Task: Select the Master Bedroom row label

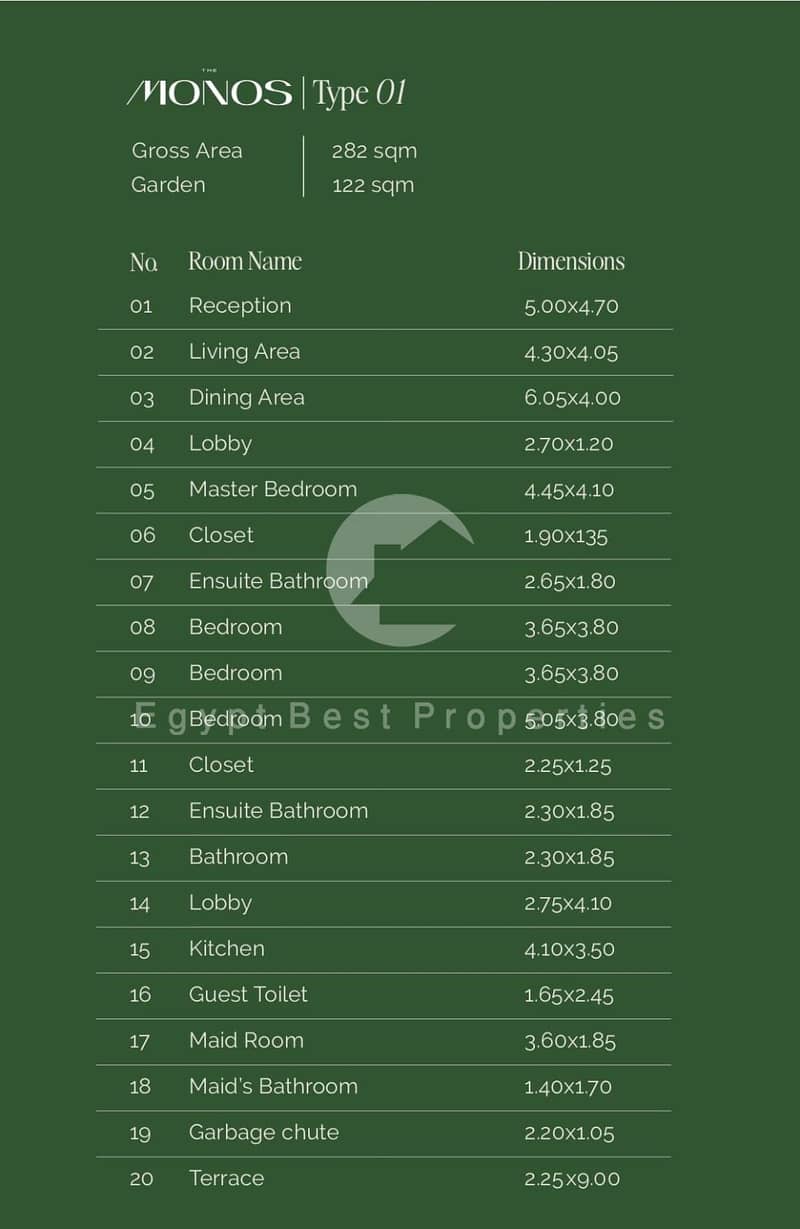Action: [x=273, y=489]
